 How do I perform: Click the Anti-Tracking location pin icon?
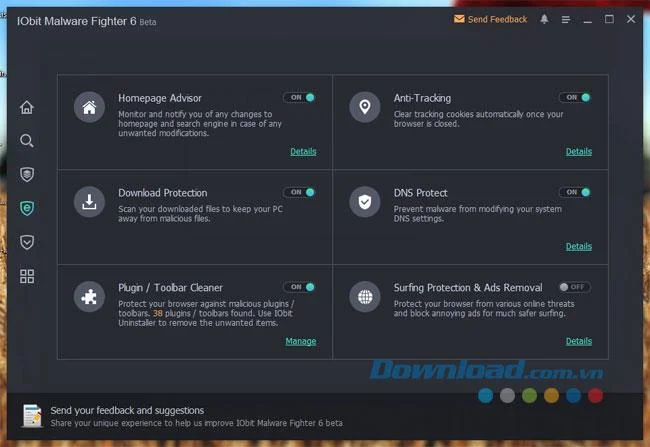click(365, 107)
